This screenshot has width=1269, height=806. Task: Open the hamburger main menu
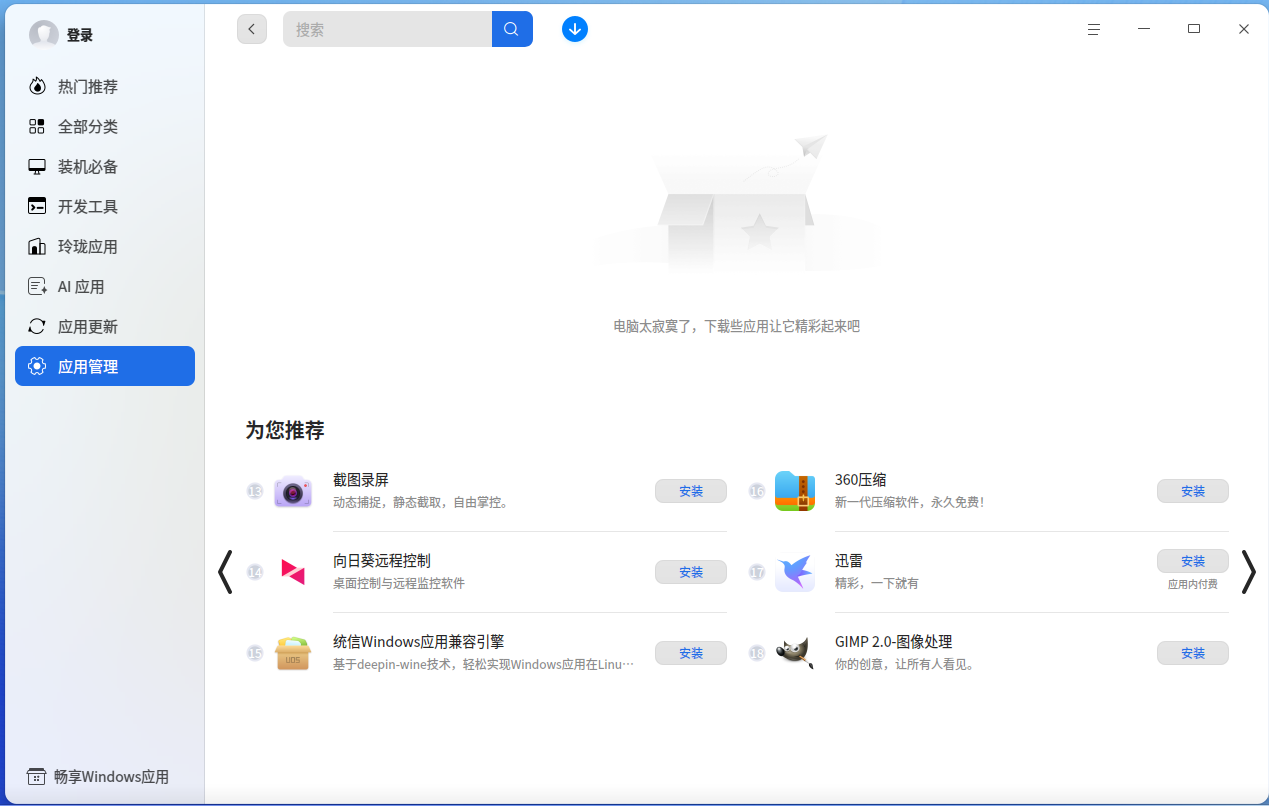pos(1094,29)
